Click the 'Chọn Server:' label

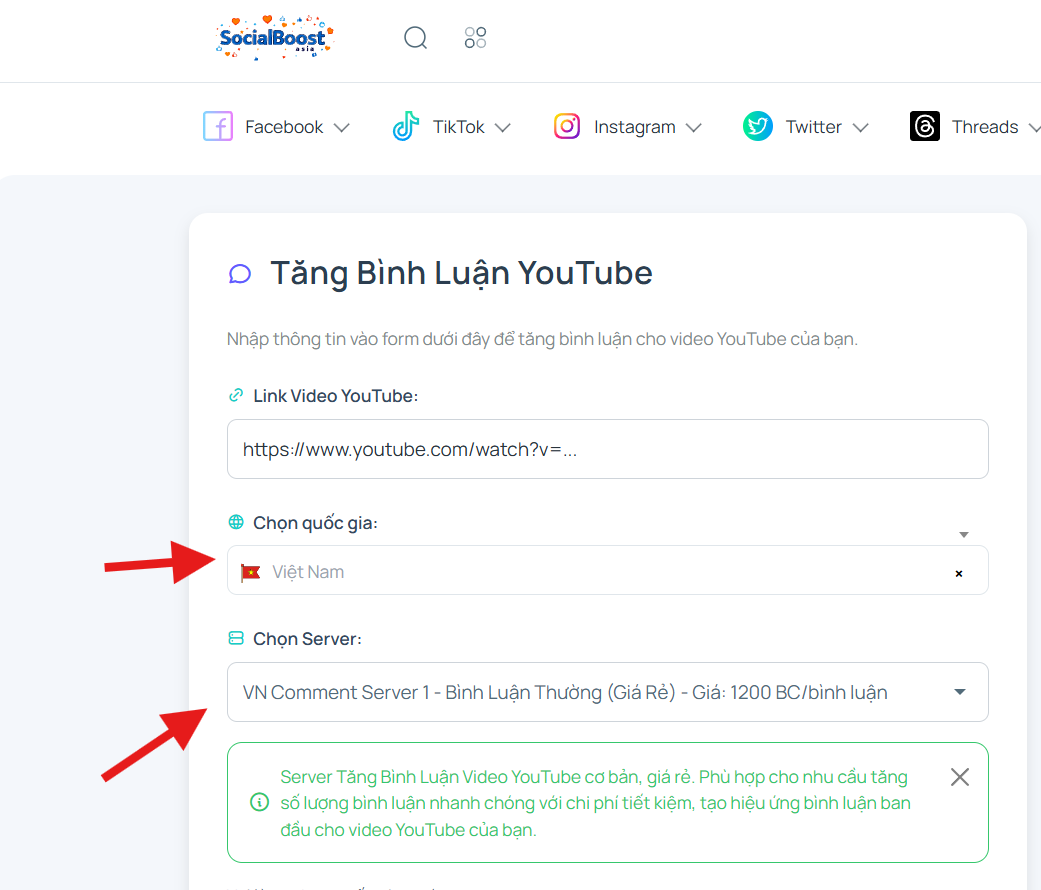pos(307,638)
